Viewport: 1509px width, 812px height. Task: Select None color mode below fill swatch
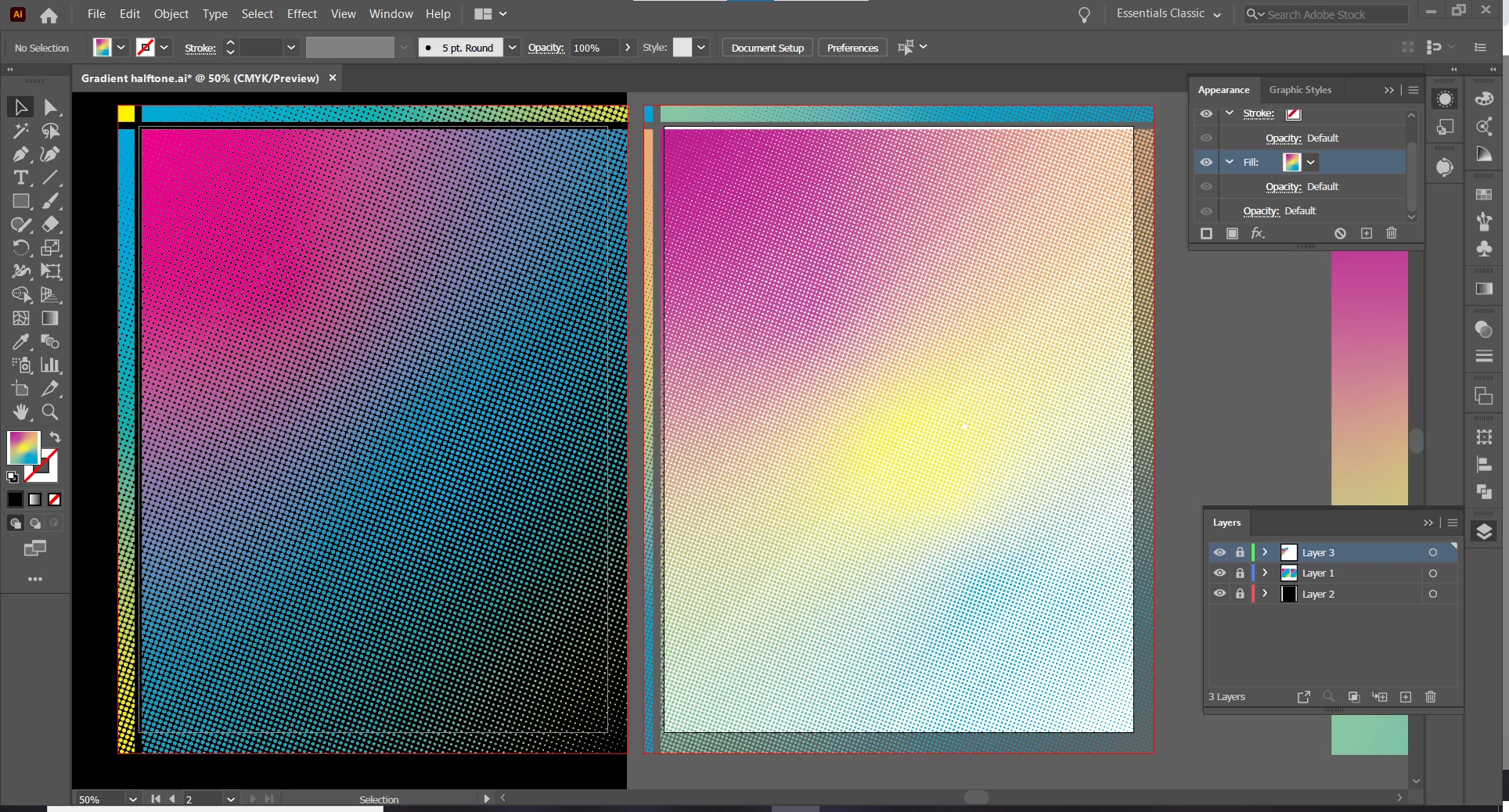[55, 499]
